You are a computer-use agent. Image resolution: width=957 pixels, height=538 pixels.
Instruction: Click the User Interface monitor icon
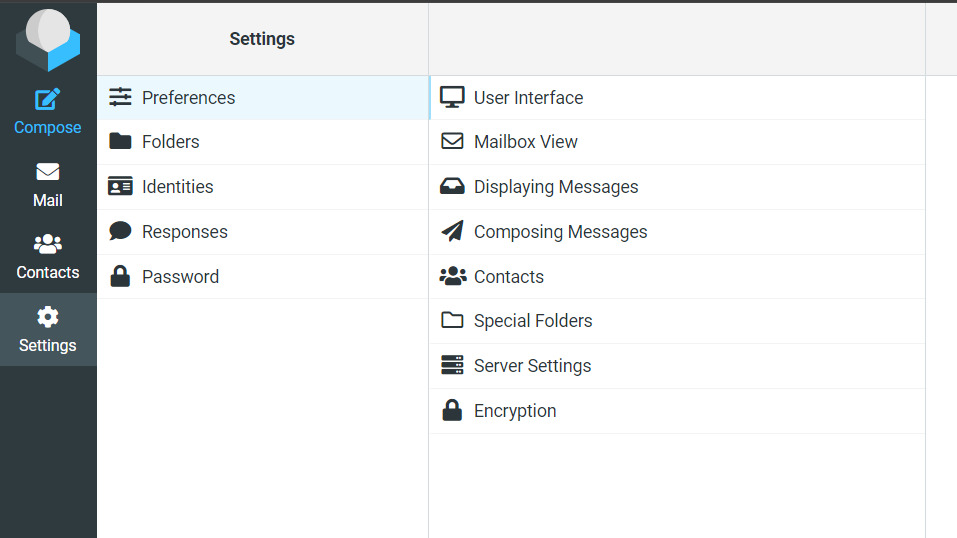[452, 97]
